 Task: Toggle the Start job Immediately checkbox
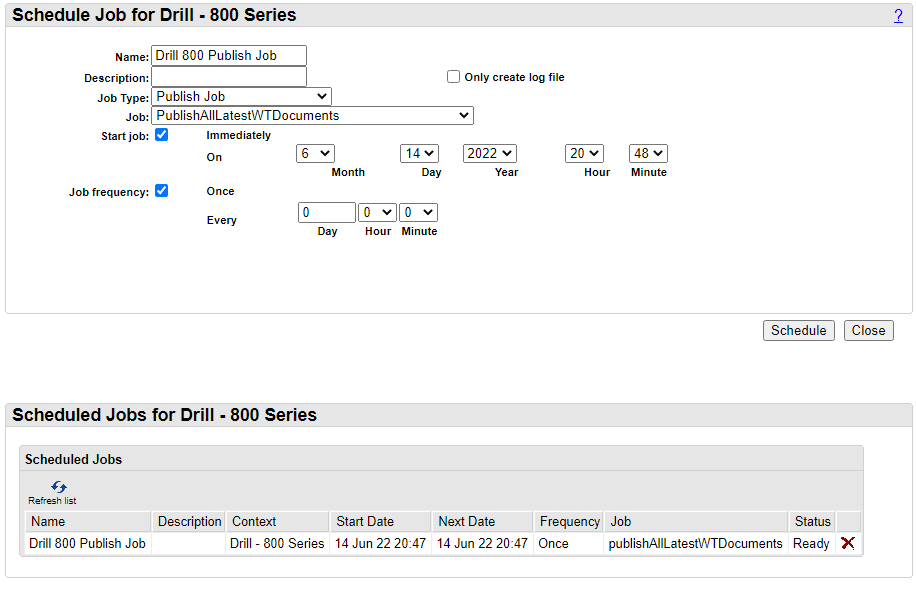(162, 135)
